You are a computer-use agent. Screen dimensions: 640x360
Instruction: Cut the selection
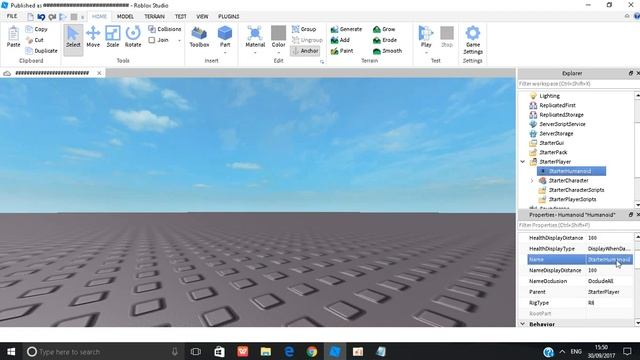[x=34, y=40]
